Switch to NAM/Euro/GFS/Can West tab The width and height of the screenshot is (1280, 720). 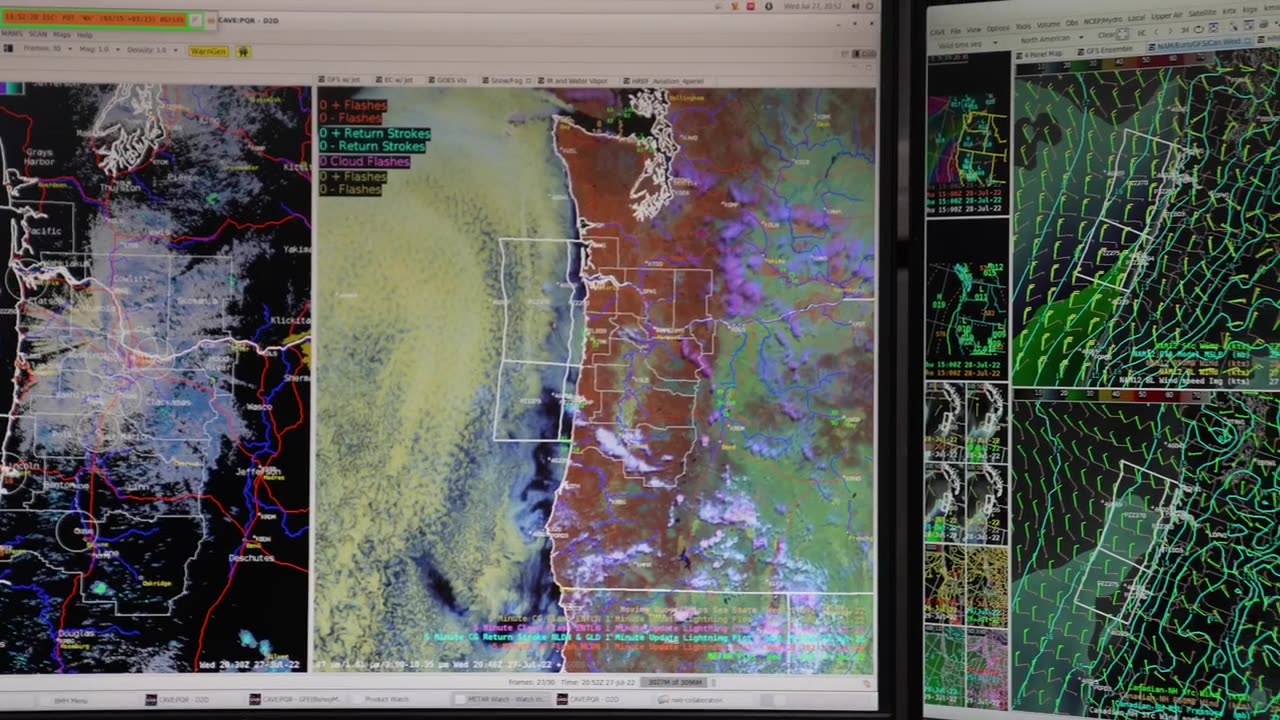pyautogui.click(x=1200, y=43)
